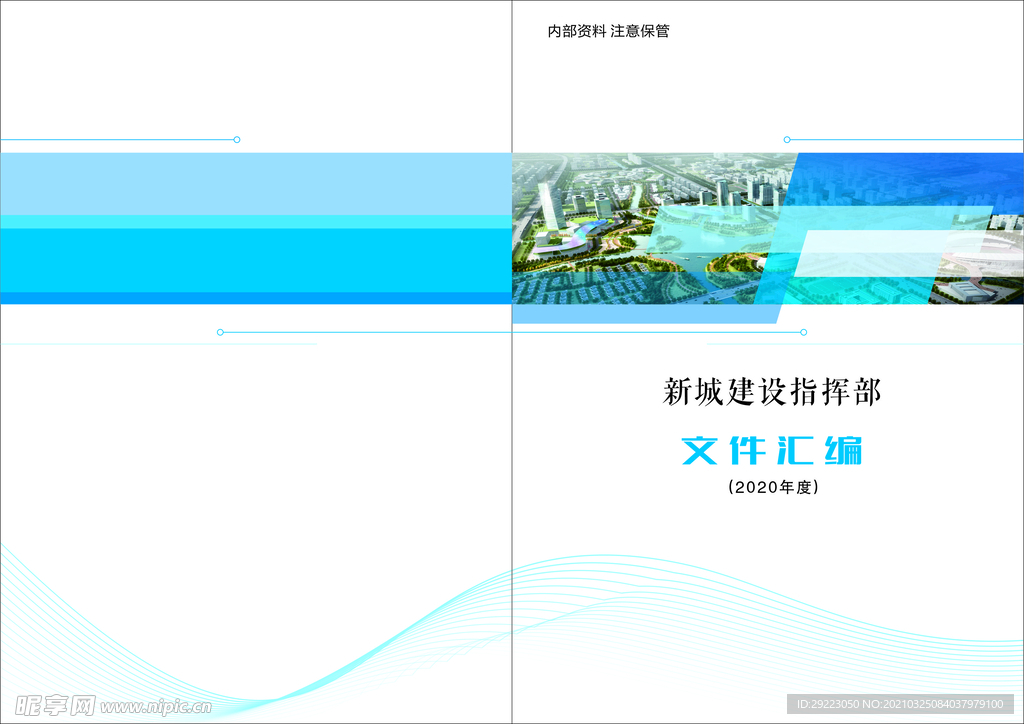Click the text '(2020年度)'
The width and height of the screenshot is (1024, 724).
pyautogui.click(x=773, y=487)
